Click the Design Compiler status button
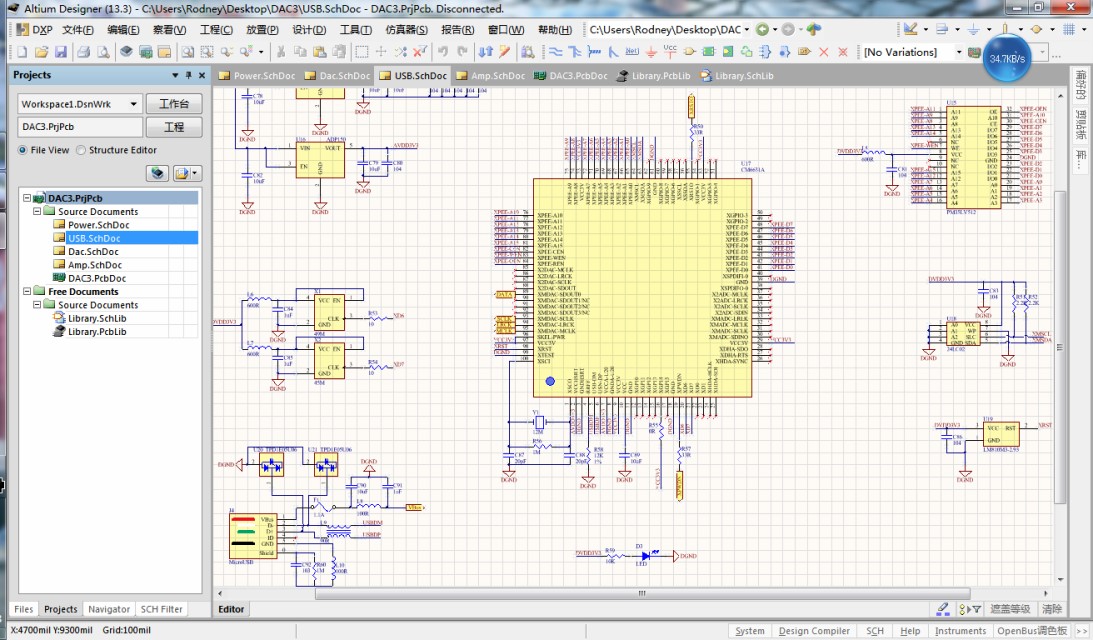The width and height of the screenshot is (1093, 640). (814, 630)
